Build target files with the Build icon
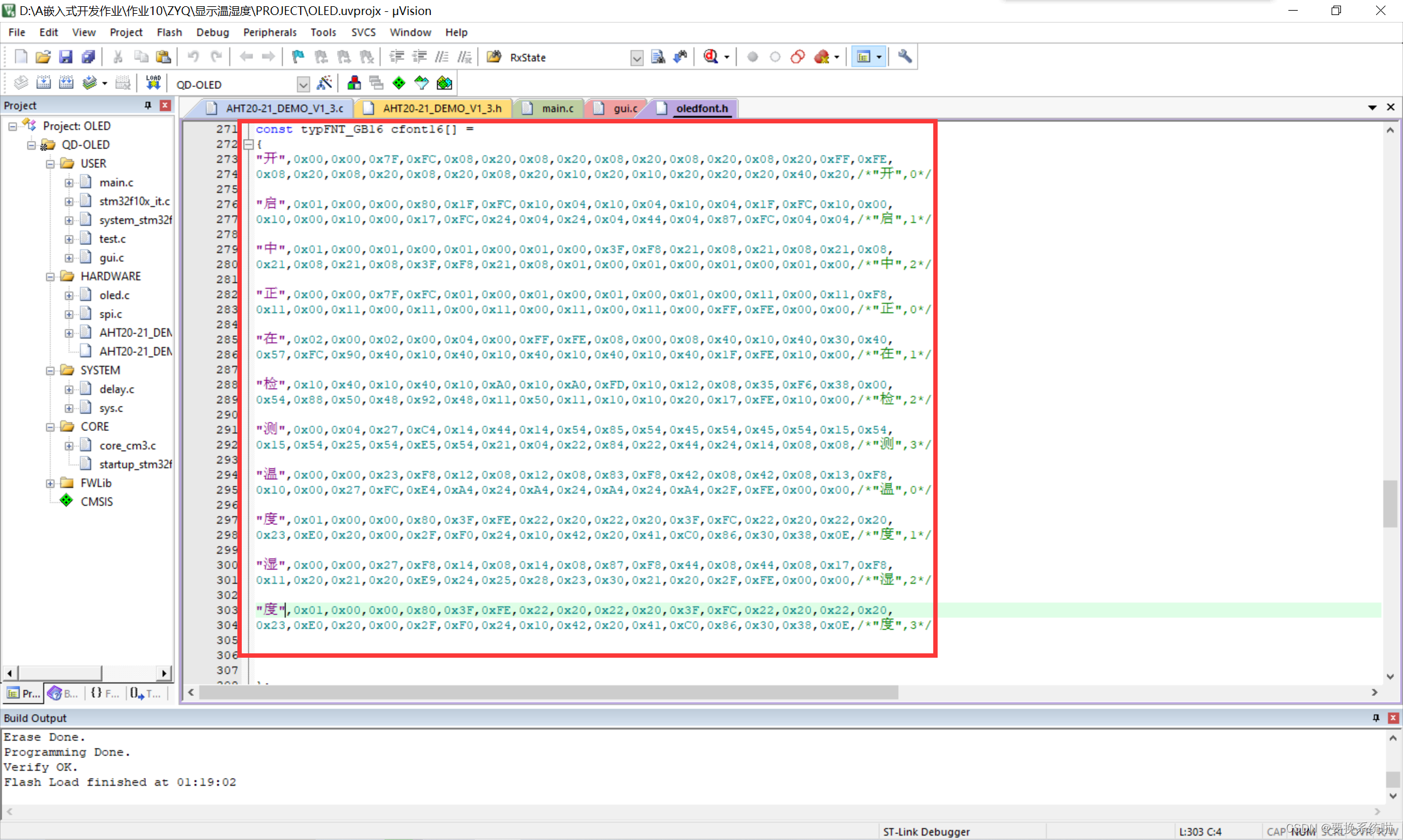 pos(43,83)
